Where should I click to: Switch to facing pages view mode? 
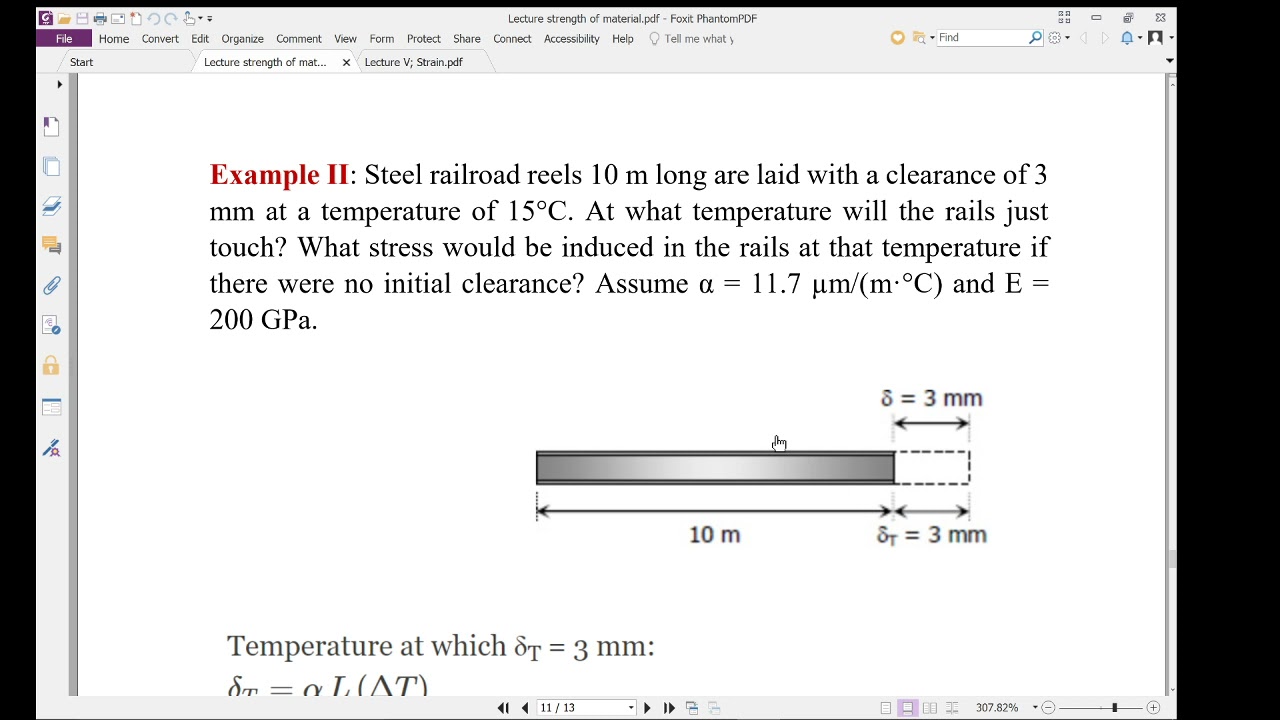[x=929, y=708]
